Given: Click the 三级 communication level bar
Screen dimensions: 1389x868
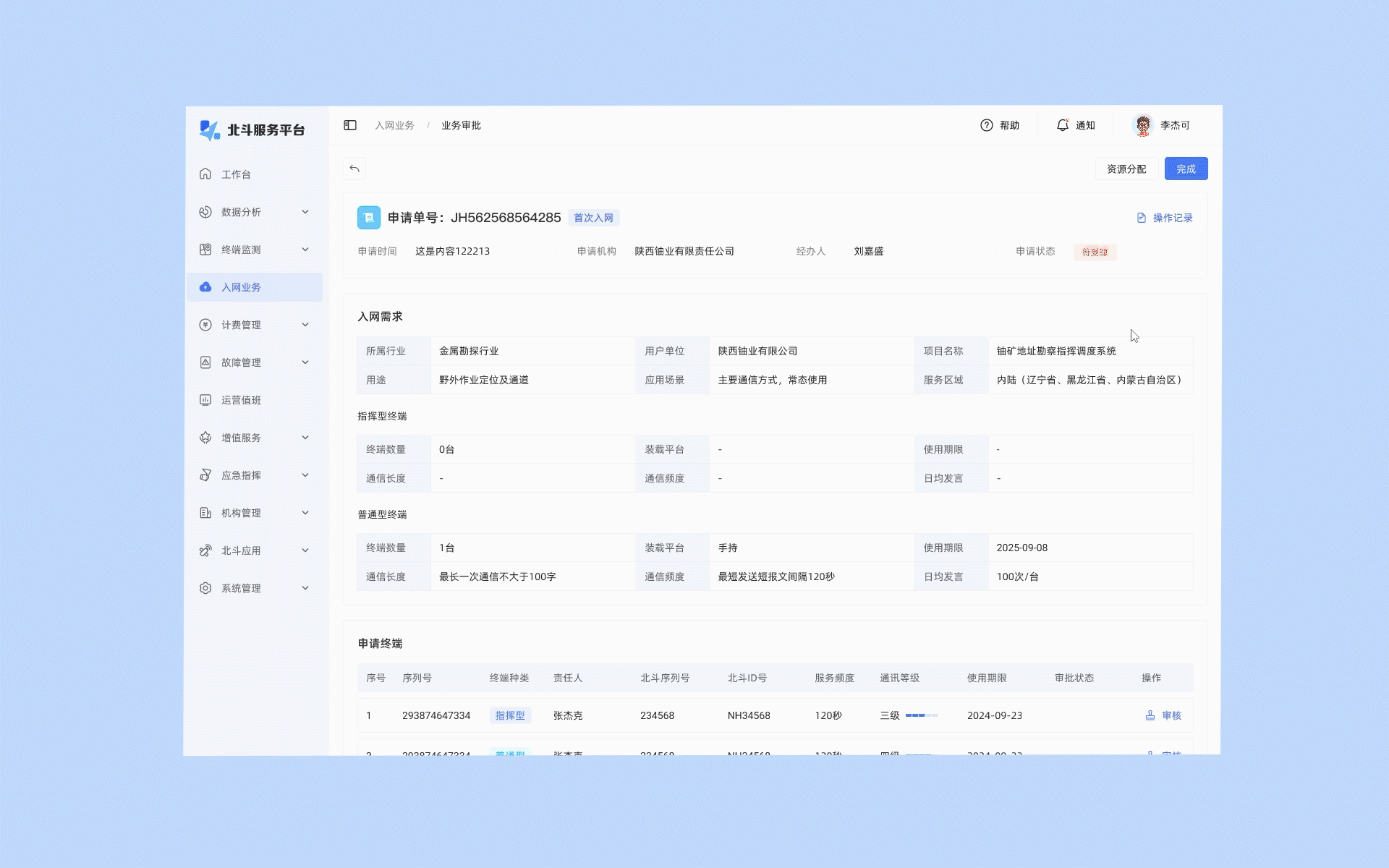Looking at the screenshot, I should (921, 715).
